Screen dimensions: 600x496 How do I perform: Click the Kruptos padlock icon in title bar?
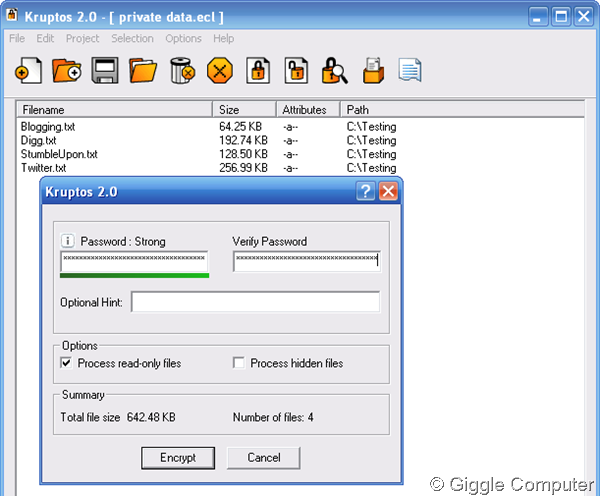click(x=12, y=15)
